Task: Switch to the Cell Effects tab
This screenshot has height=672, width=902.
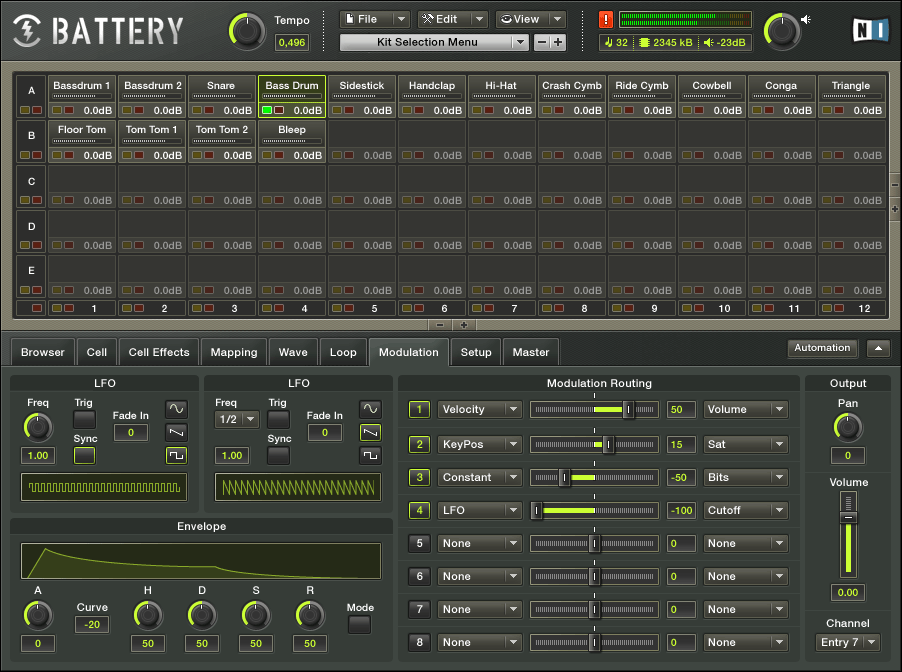Action: (159, 352)
